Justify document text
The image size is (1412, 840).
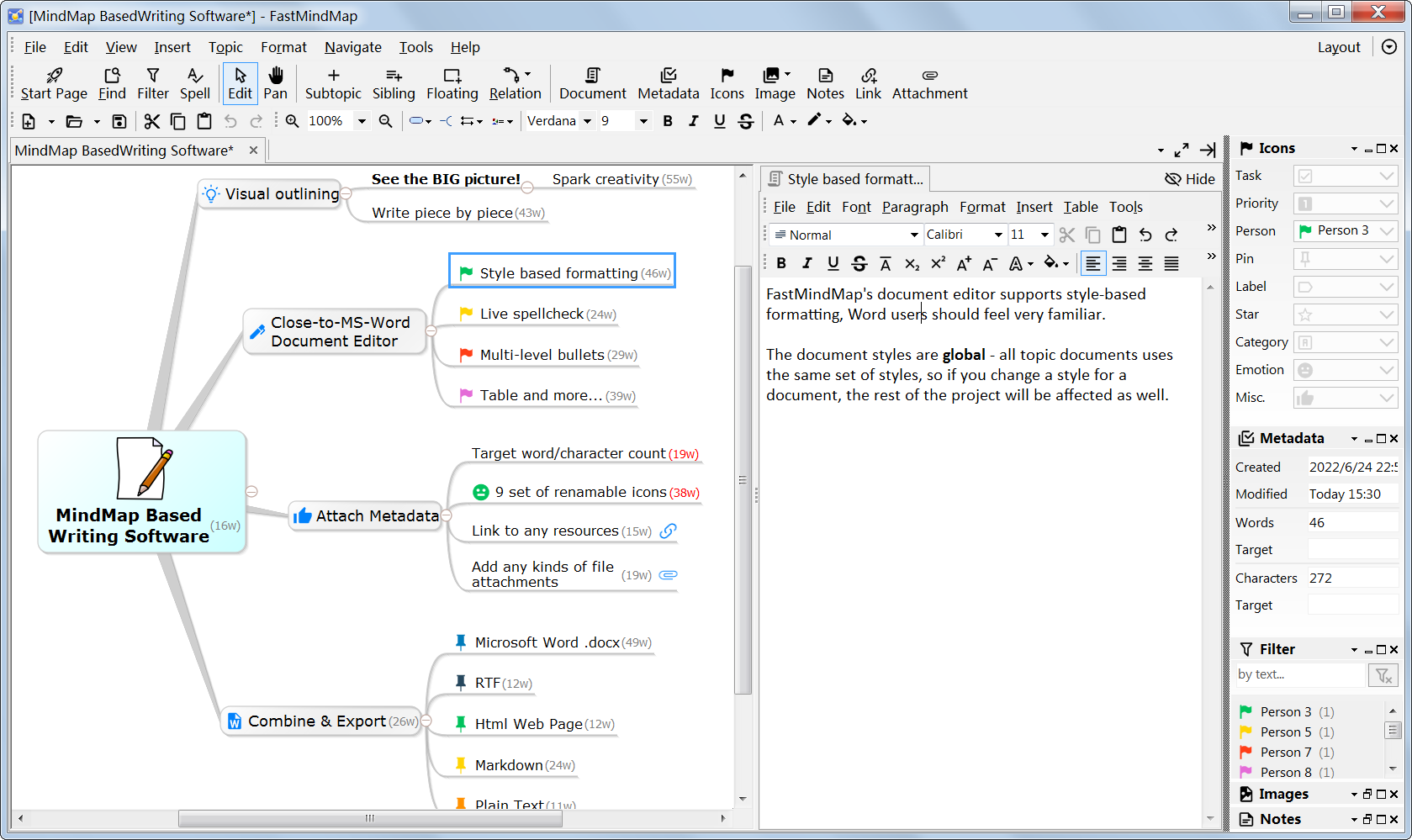[x=1171, y=264]
